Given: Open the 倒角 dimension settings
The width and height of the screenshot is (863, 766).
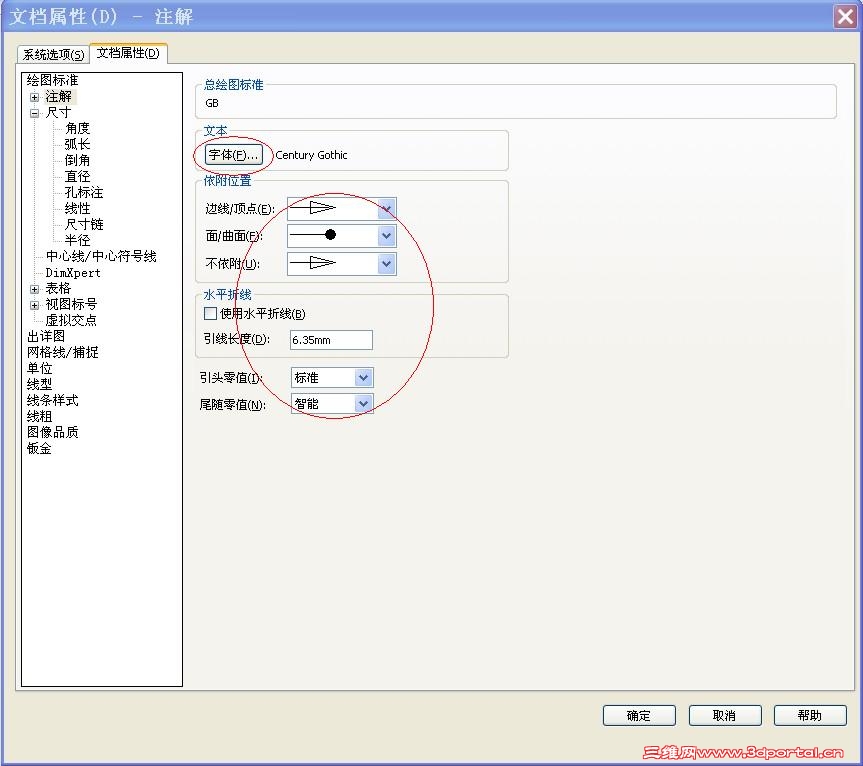Looking at the screenshot, I should (x=77, y=160).
